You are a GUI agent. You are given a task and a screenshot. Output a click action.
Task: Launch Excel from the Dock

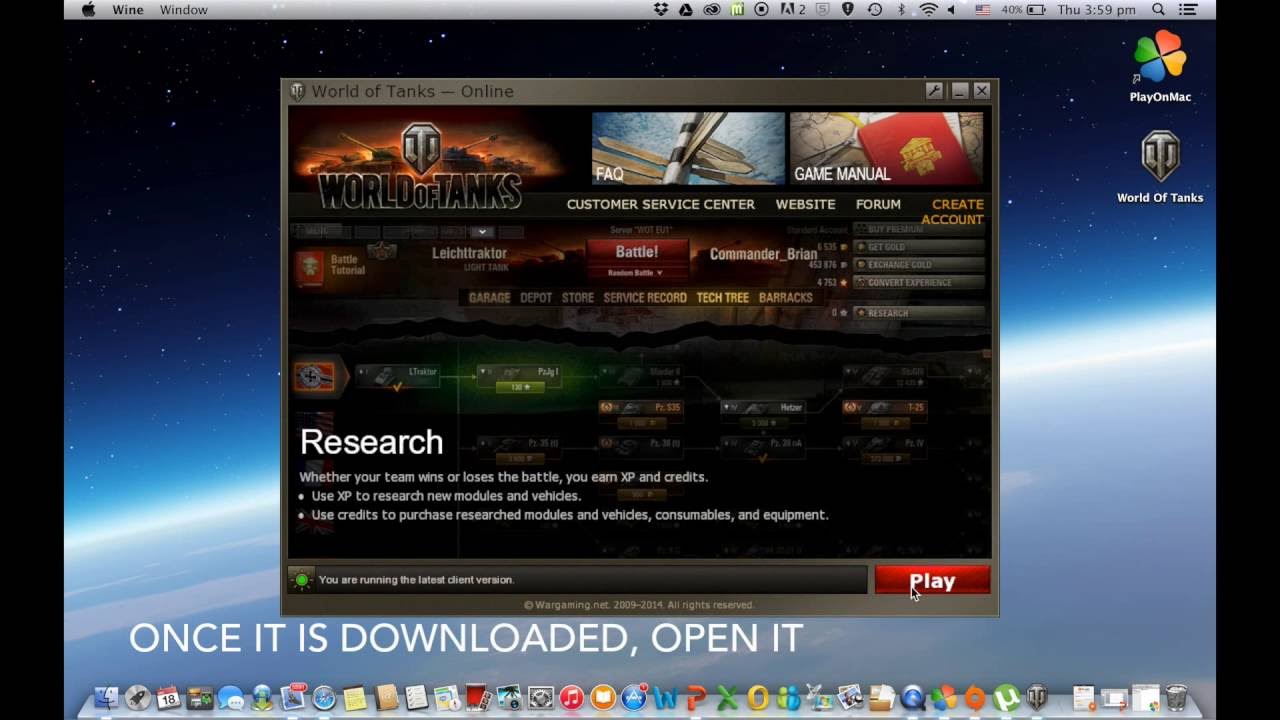727,698
